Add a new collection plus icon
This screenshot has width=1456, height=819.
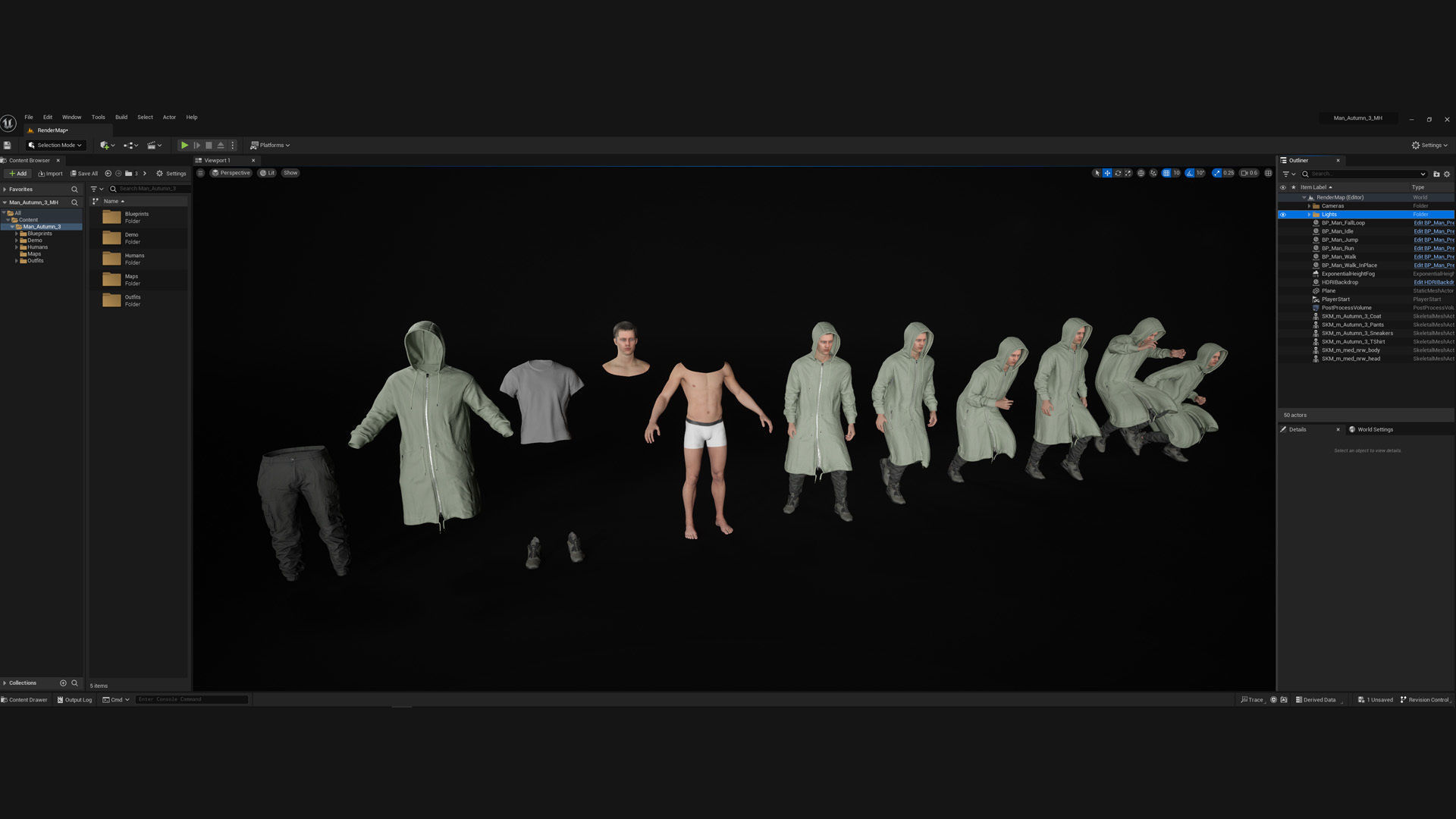63,683
